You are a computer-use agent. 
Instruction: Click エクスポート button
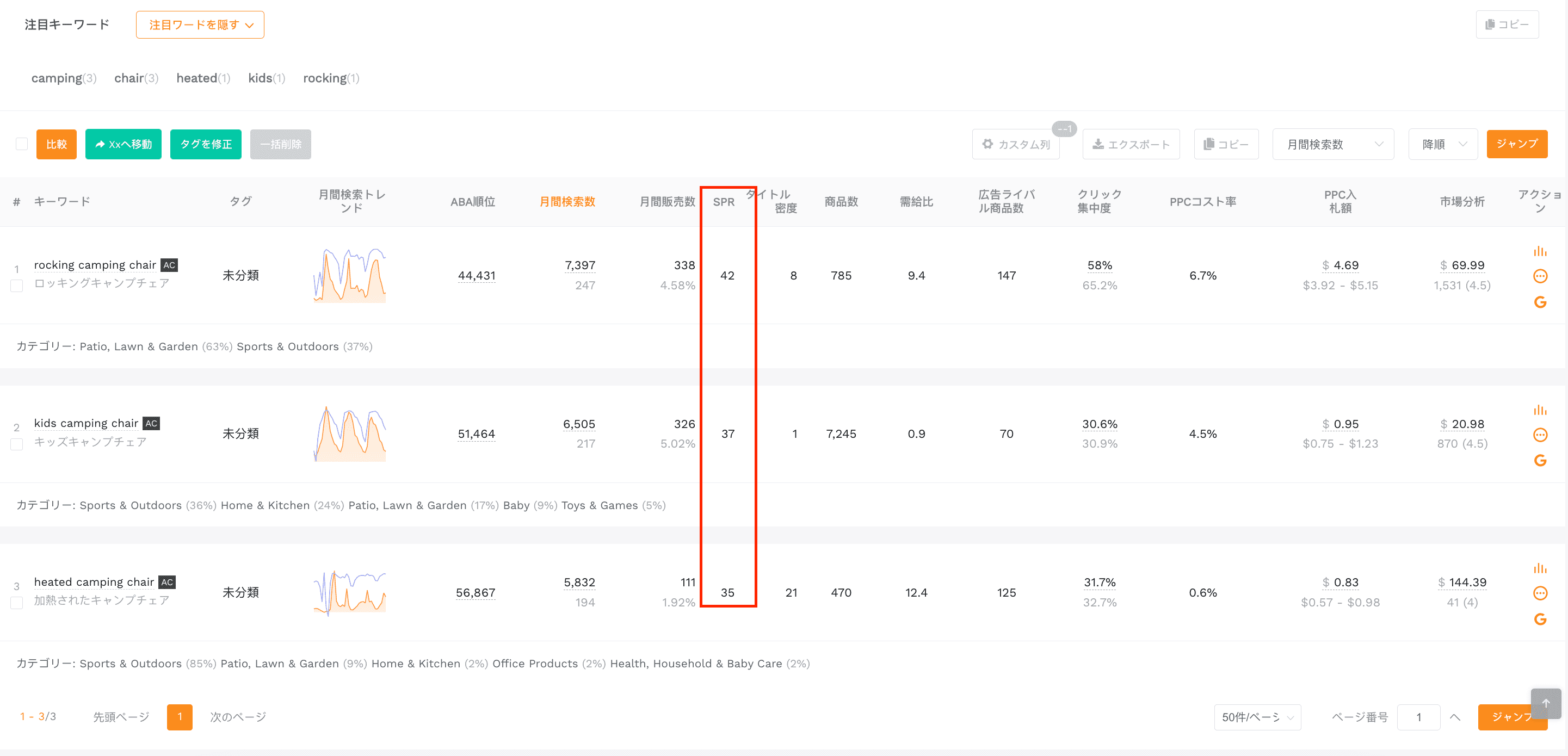pyautogui.click(x=1131, y=144)
